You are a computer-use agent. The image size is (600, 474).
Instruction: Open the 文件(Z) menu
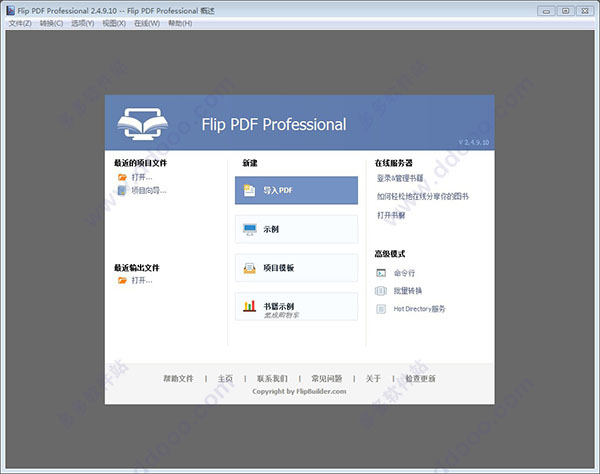pos(20,23)
